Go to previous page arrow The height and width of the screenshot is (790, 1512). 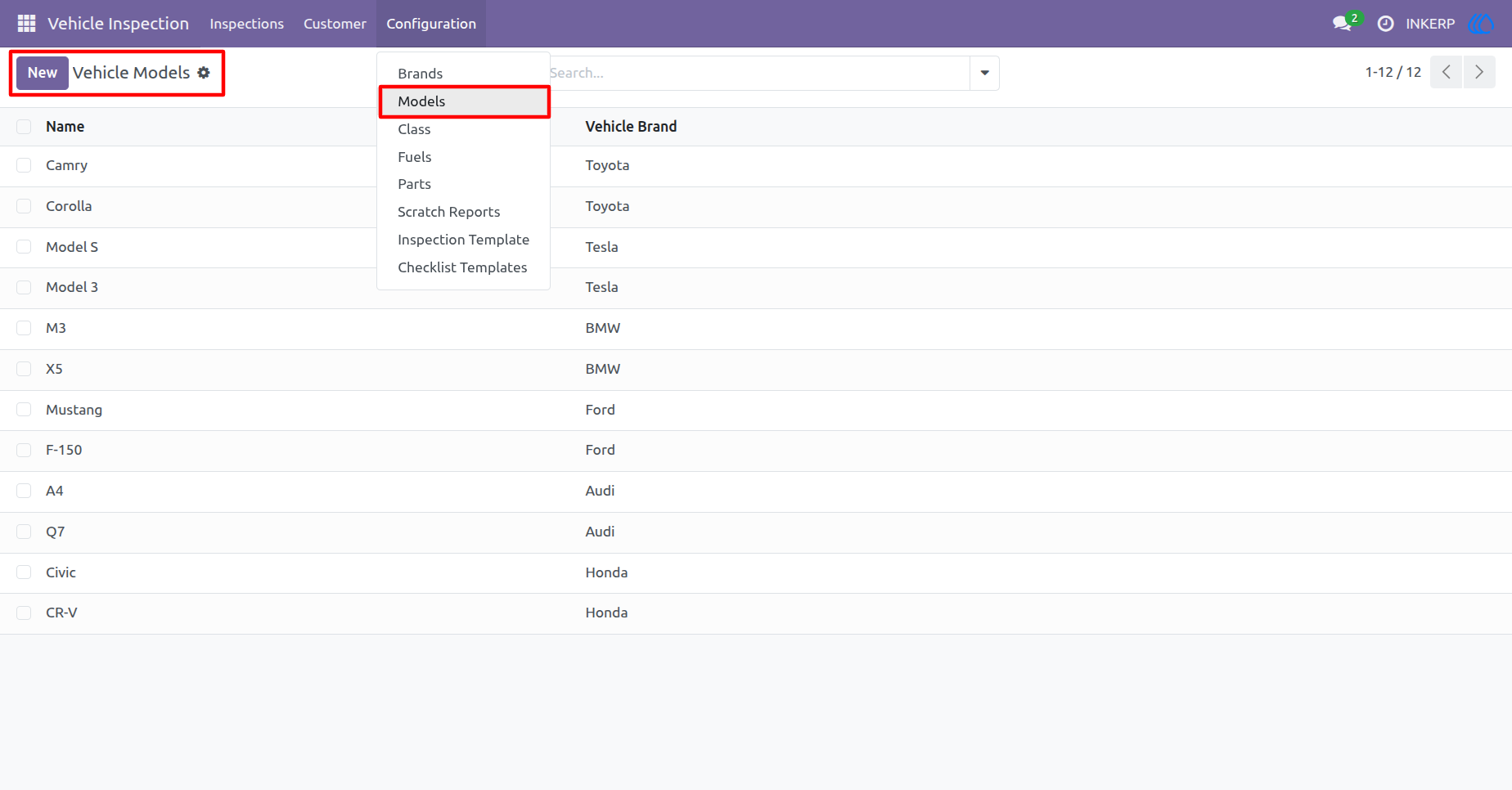tap(1446, 72)
